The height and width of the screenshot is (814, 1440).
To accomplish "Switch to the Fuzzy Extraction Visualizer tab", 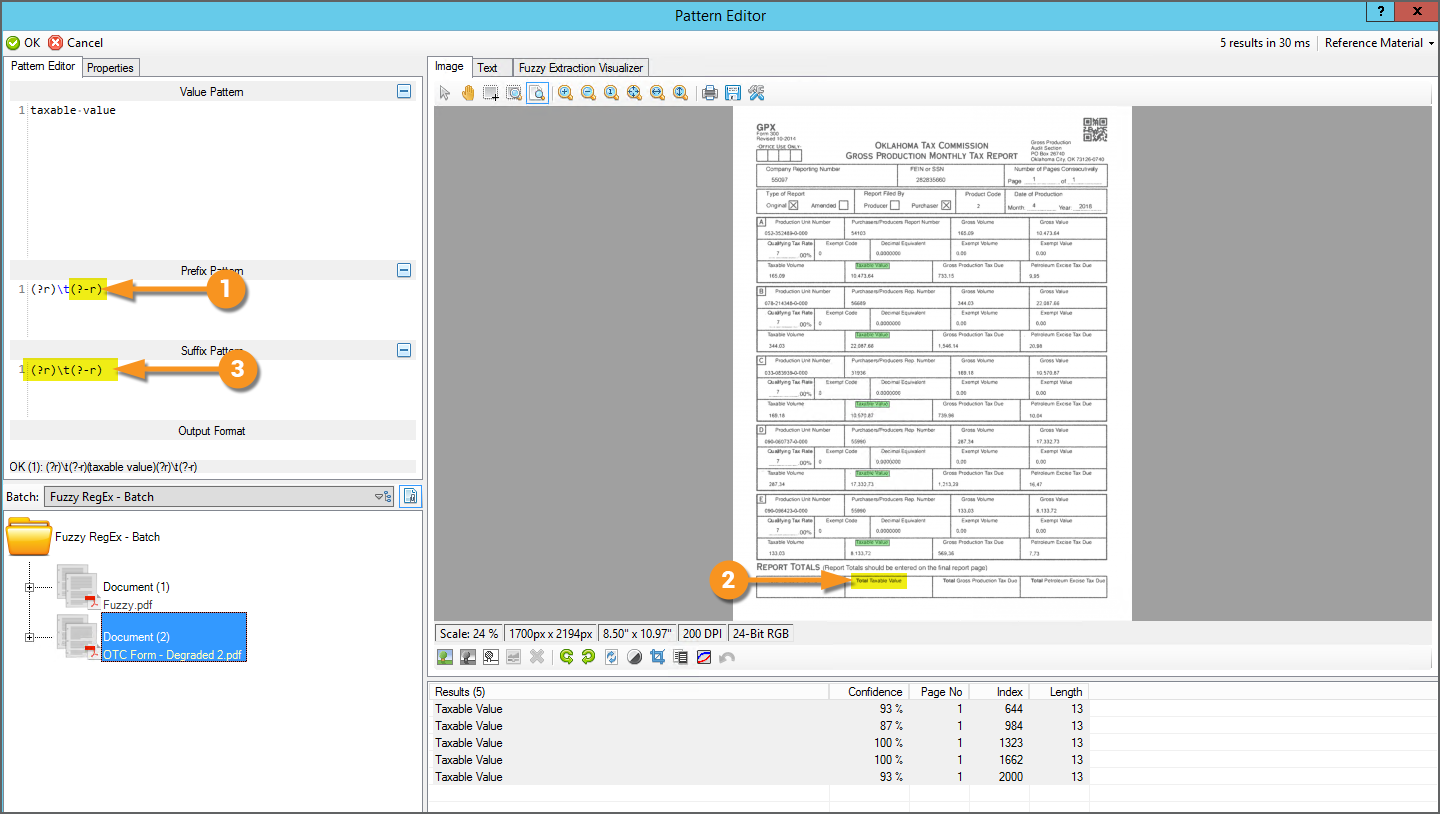I will pyautogui.click(x=581, y=68).
